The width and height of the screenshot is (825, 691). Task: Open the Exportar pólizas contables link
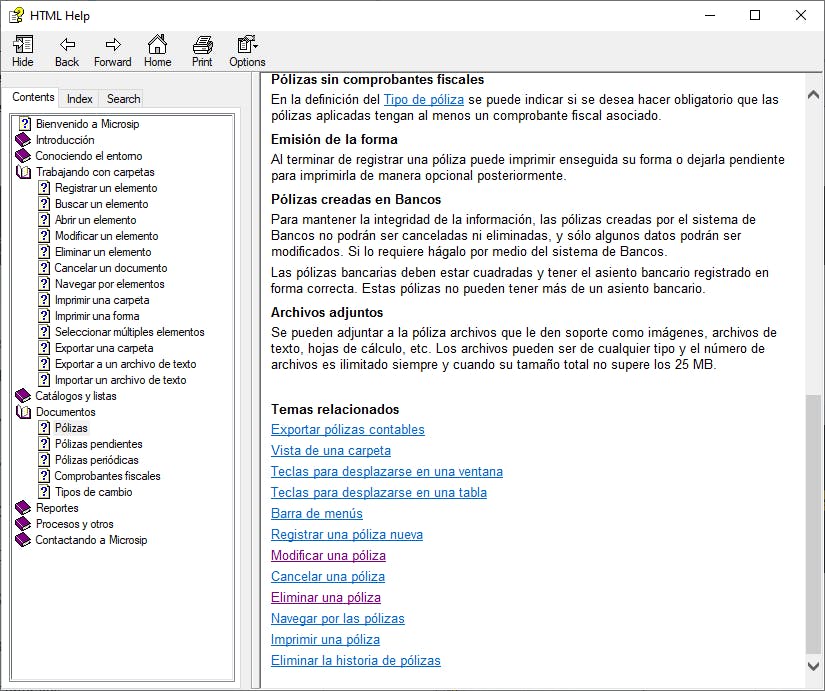click(x=348, y=429)
